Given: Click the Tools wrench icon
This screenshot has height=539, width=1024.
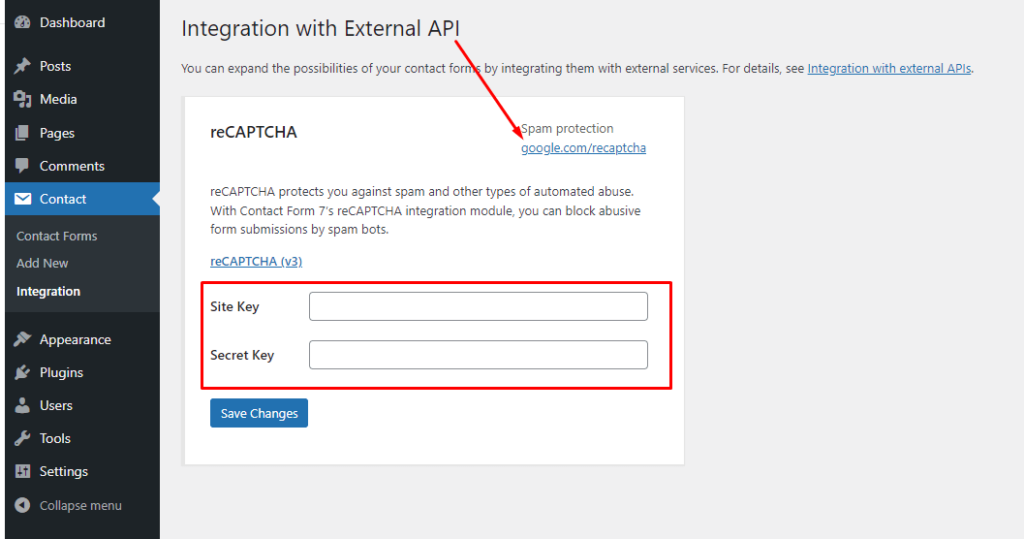Looking at the screenshot, I should pos(22,438).
